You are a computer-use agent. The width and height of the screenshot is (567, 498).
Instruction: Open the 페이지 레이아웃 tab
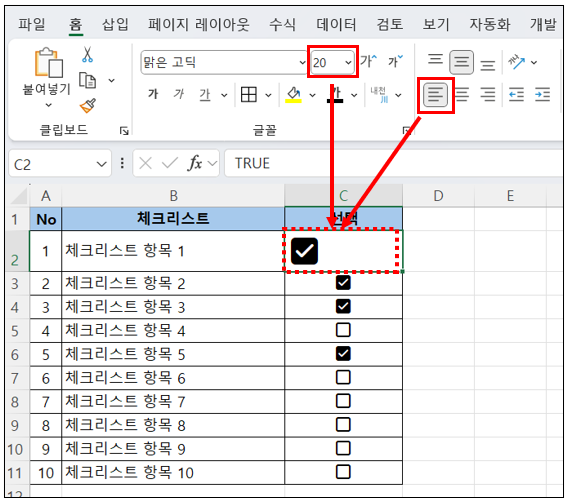tap(198, 25)
